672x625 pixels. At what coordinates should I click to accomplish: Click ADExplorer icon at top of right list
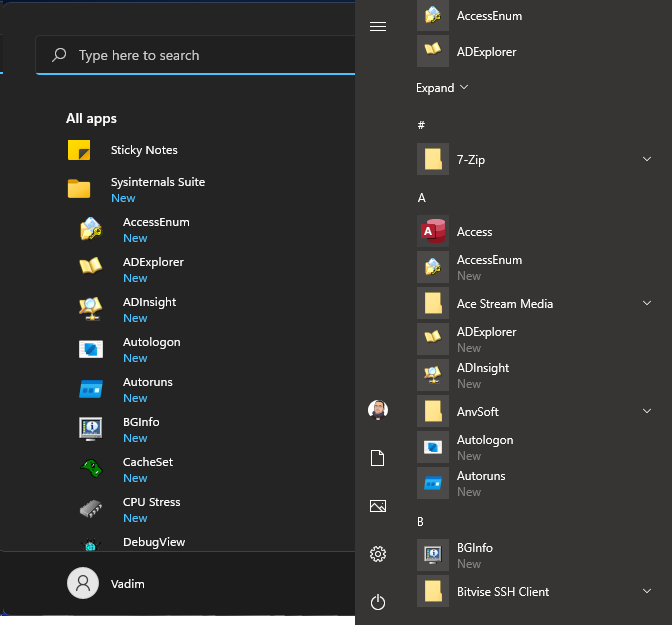tap(433, 51)
